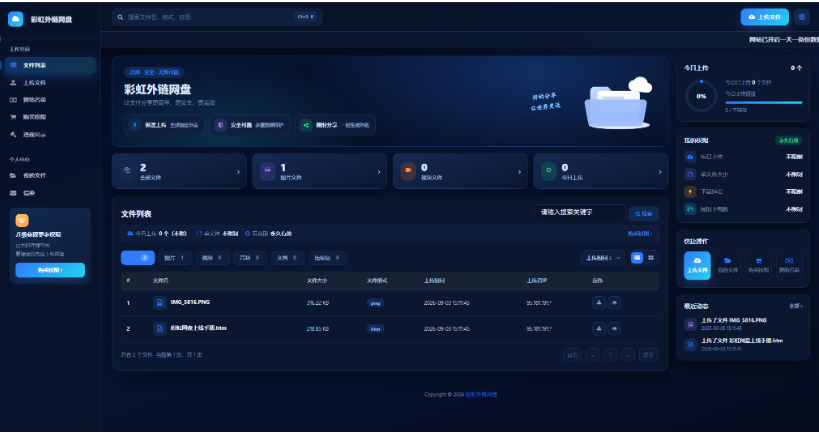Select the last filter tab showing 0

pos(328,258)
